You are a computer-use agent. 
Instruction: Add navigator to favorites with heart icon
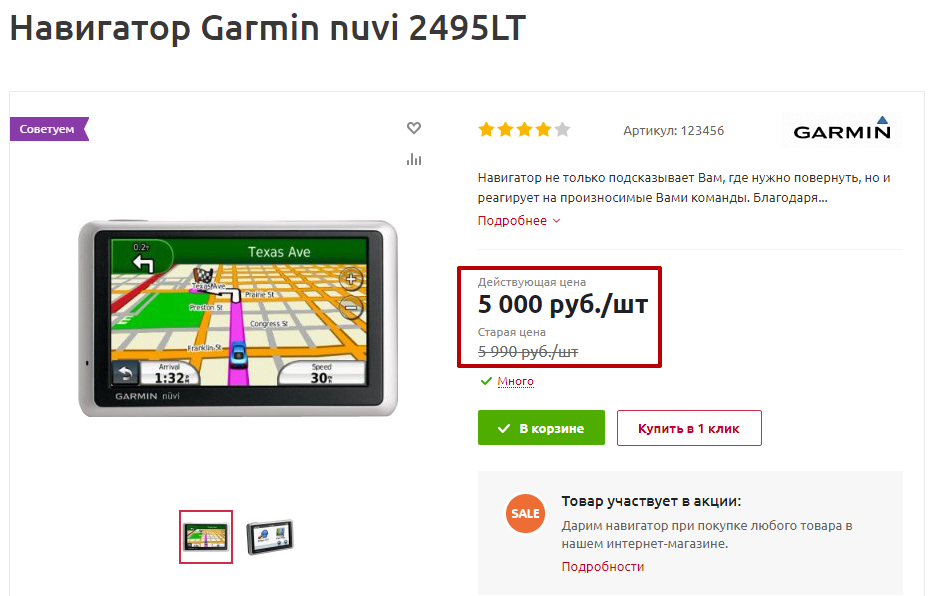[414, 128]
